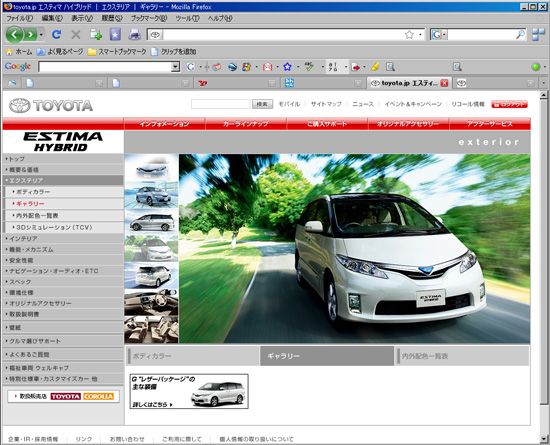Screen dimensions: 550x445
Task: Select the front grille close-up thumbnail
Action: (x=151, y=167)
